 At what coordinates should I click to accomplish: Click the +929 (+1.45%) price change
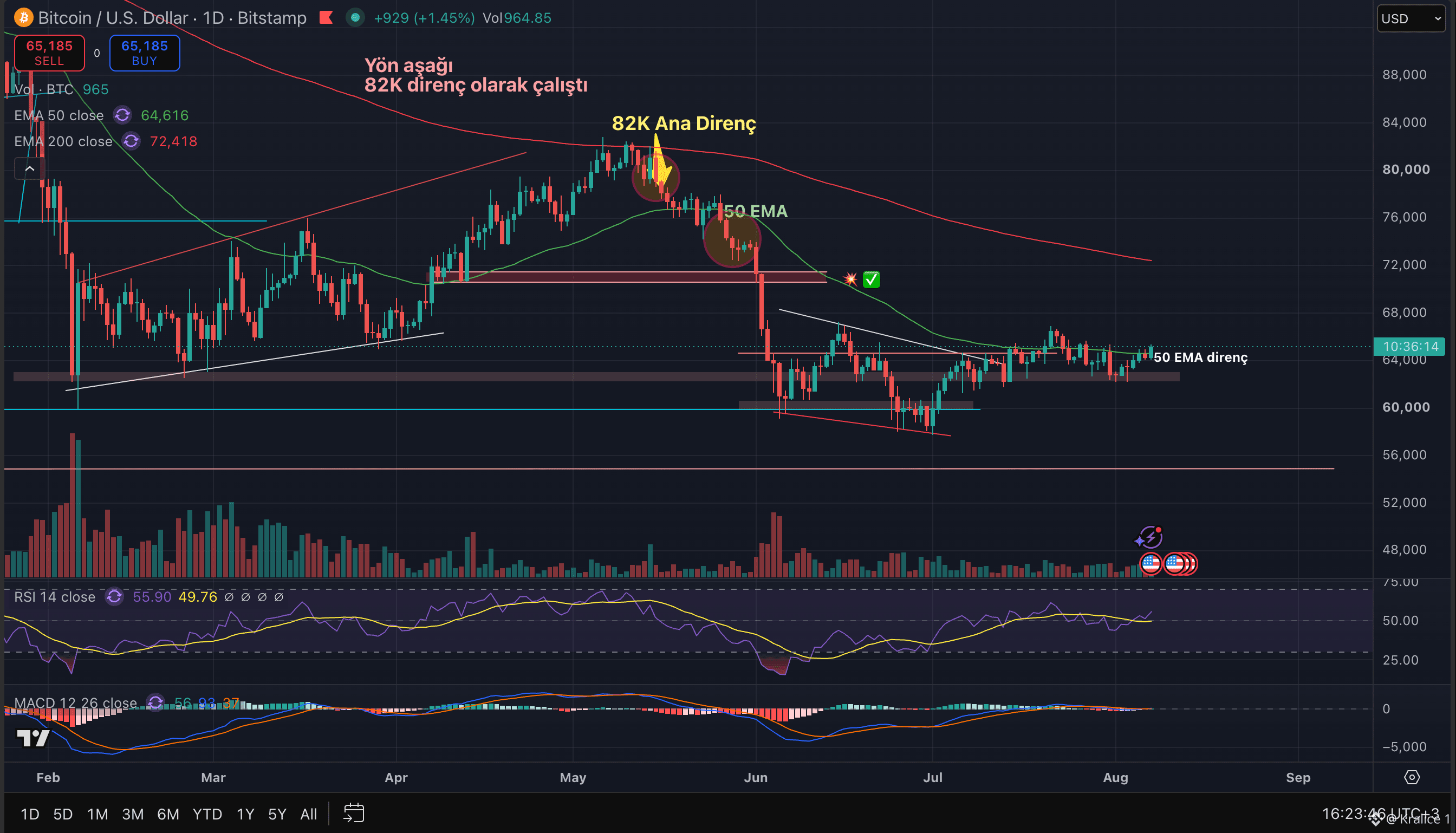tap(424, 18)
